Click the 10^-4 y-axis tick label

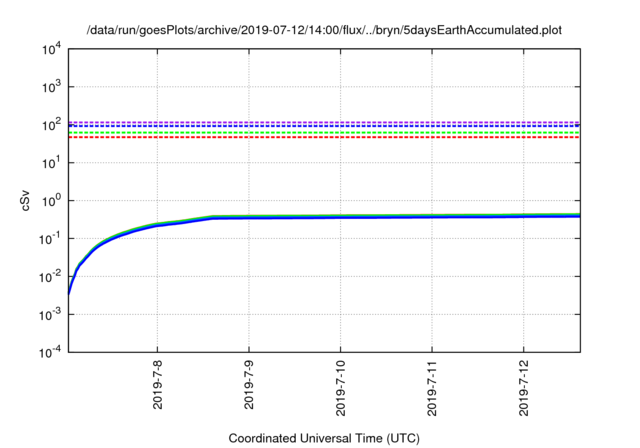[x=51, y=352]
